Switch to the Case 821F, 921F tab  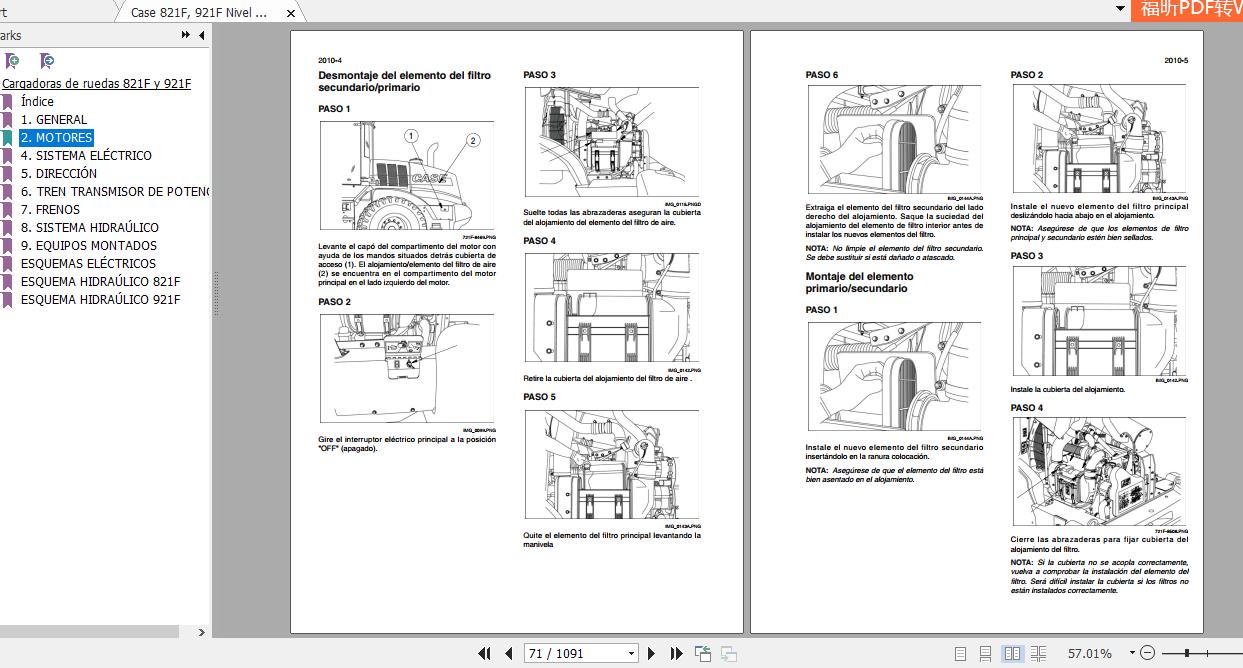pyautogui.click(x=200, y=13)
